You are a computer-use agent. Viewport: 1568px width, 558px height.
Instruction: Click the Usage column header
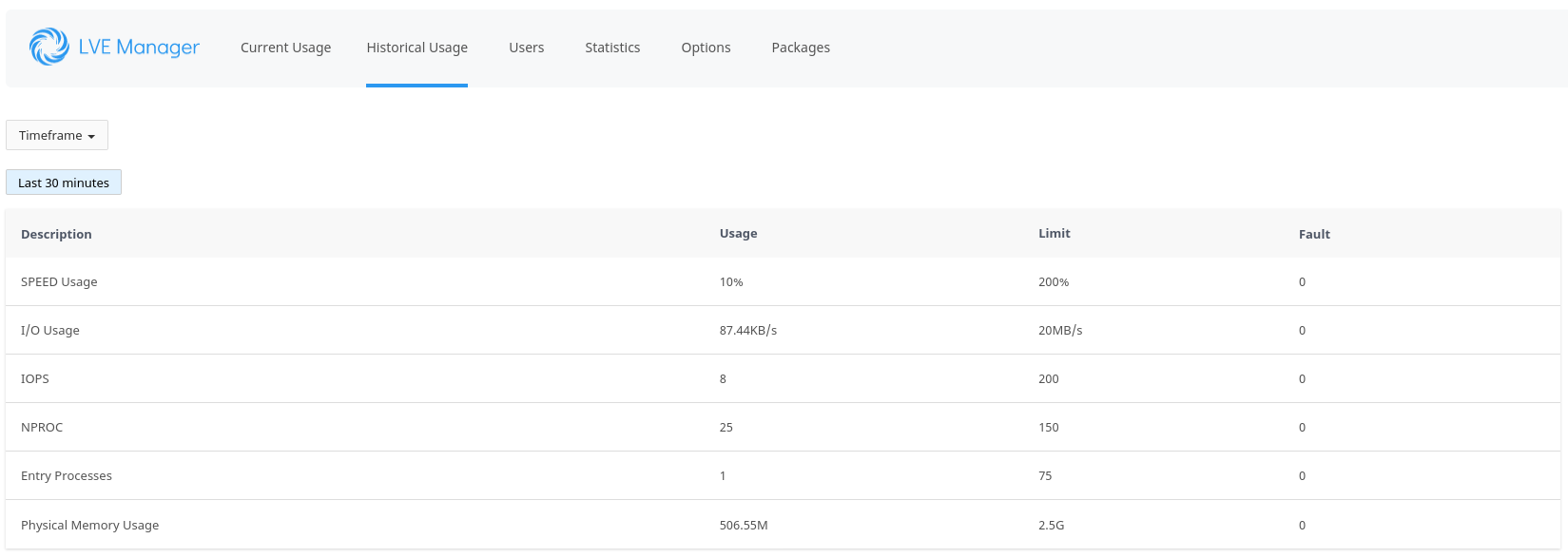pyautogui.click(x=738, y=233)
